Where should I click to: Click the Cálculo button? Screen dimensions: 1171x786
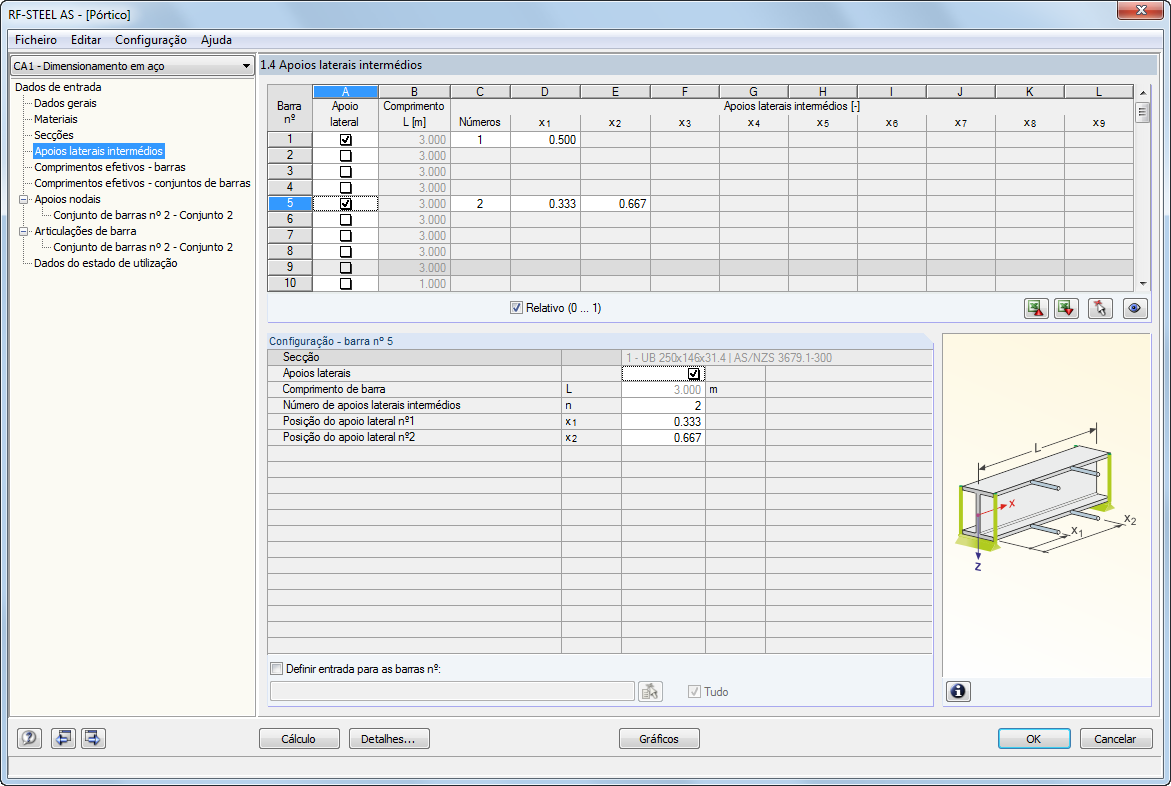[299, 739]
